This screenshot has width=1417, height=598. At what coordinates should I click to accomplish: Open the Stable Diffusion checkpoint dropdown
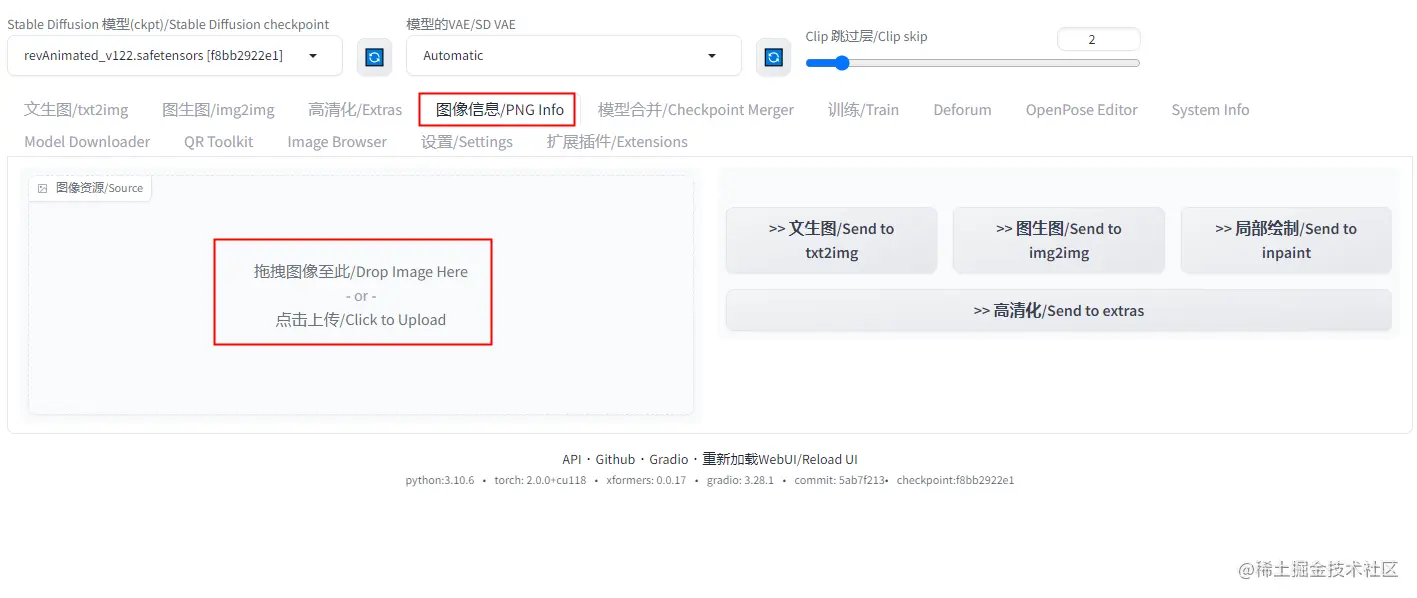point(175,56)
